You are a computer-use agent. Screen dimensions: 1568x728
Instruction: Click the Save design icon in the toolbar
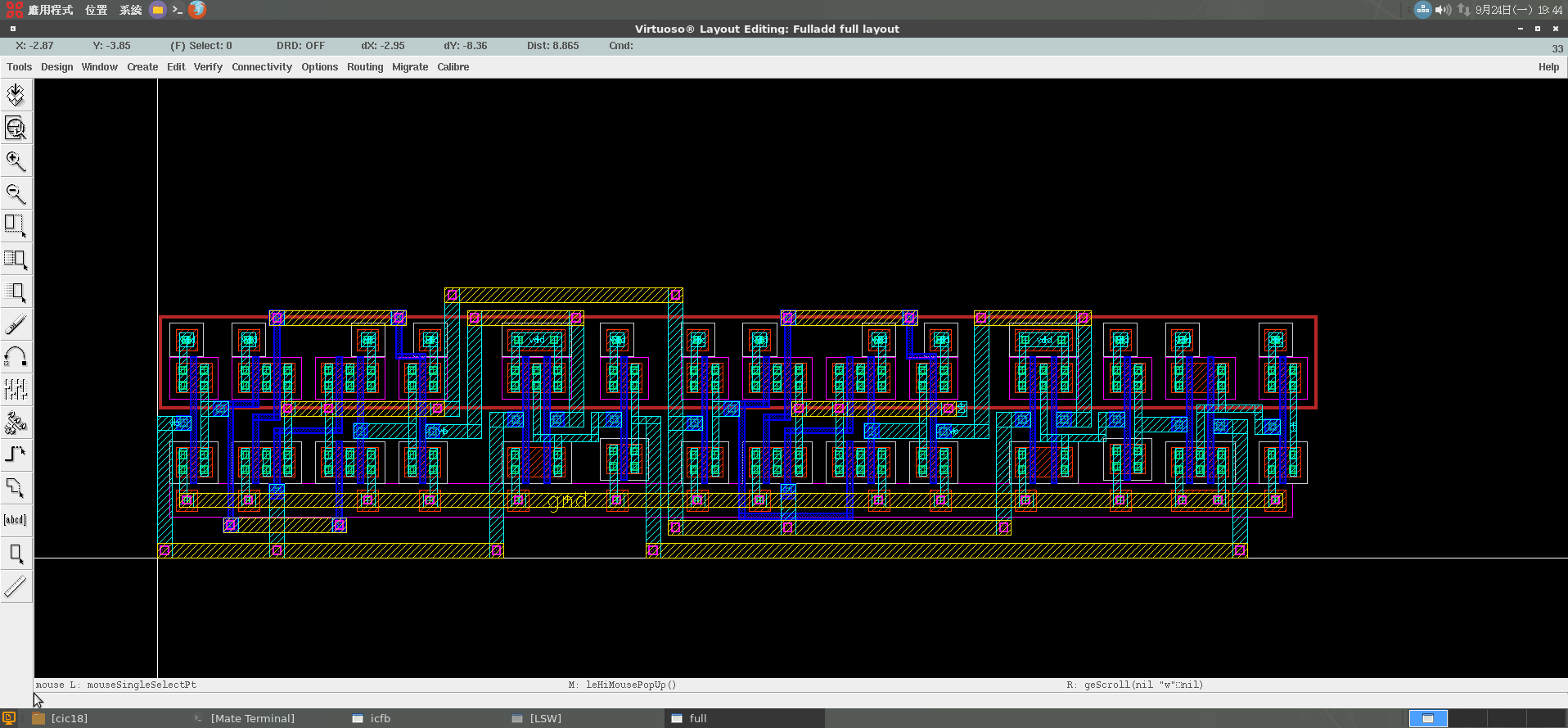(x=16, y=95)
